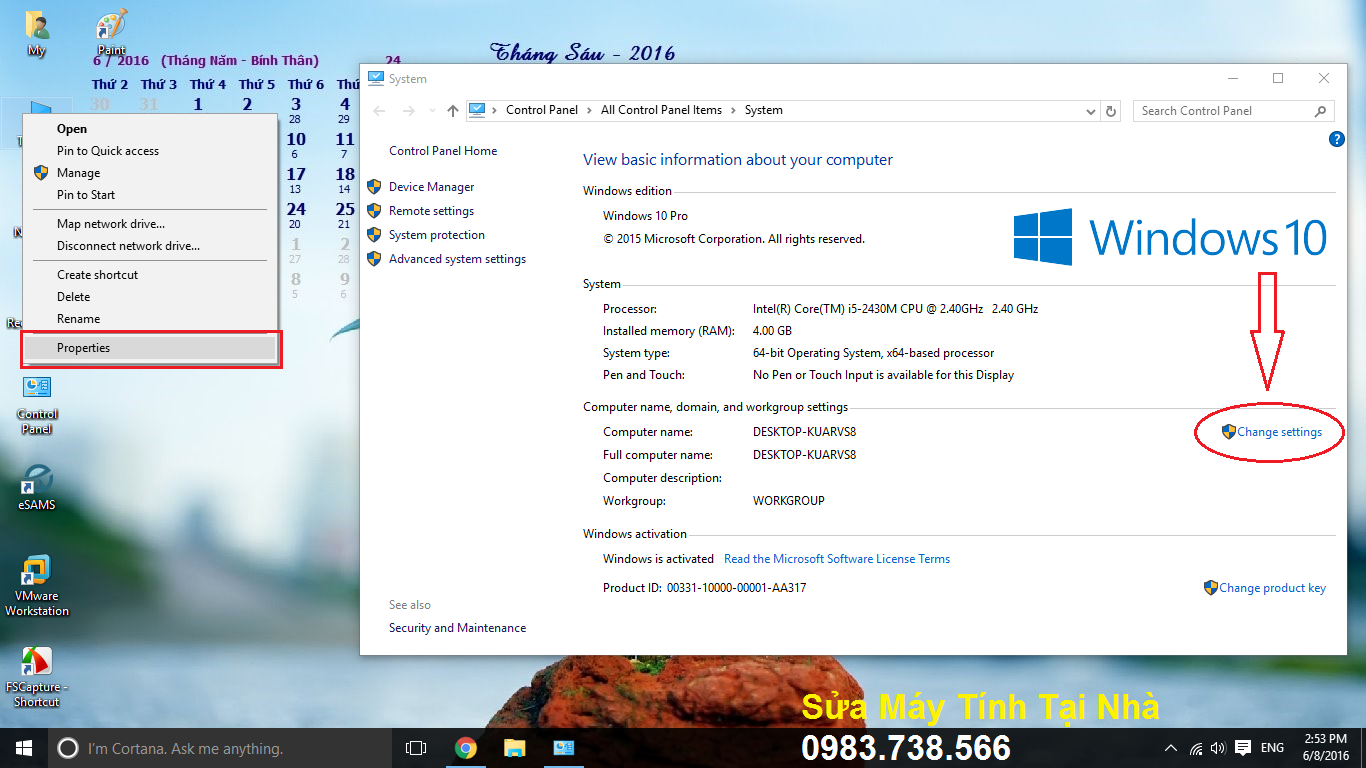
Task: Choose Pin to Start
Action: [x=150, y=195]
